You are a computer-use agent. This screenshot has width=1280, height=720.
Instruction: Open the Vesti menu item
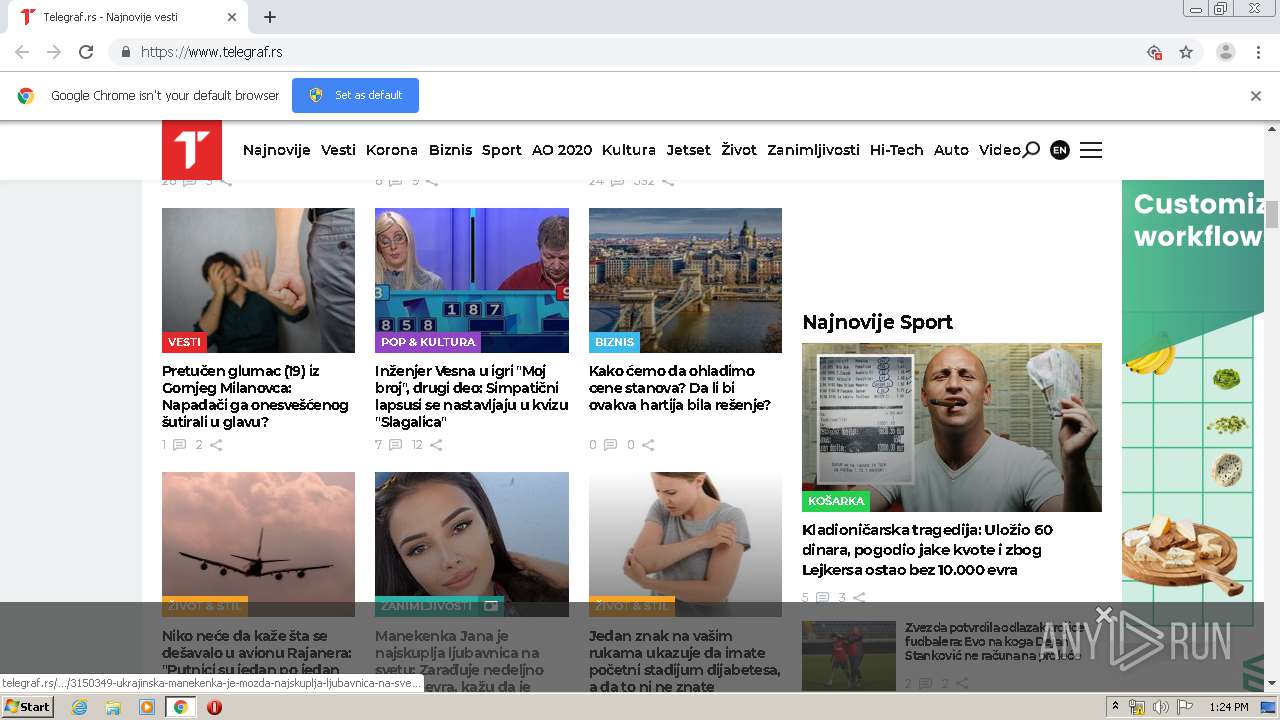pyautogui.click(x=338, y=150)
